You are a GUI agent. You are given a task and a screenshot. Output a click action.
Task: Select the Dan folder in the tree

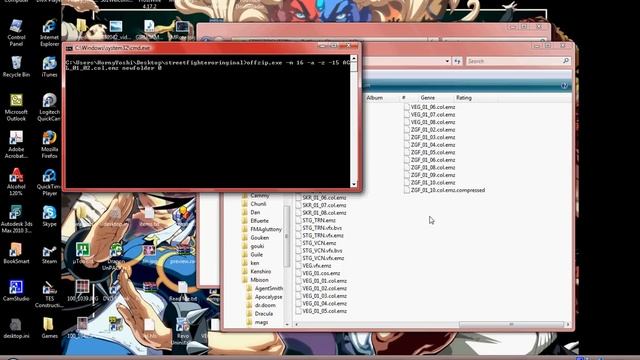tap(255, 212)
